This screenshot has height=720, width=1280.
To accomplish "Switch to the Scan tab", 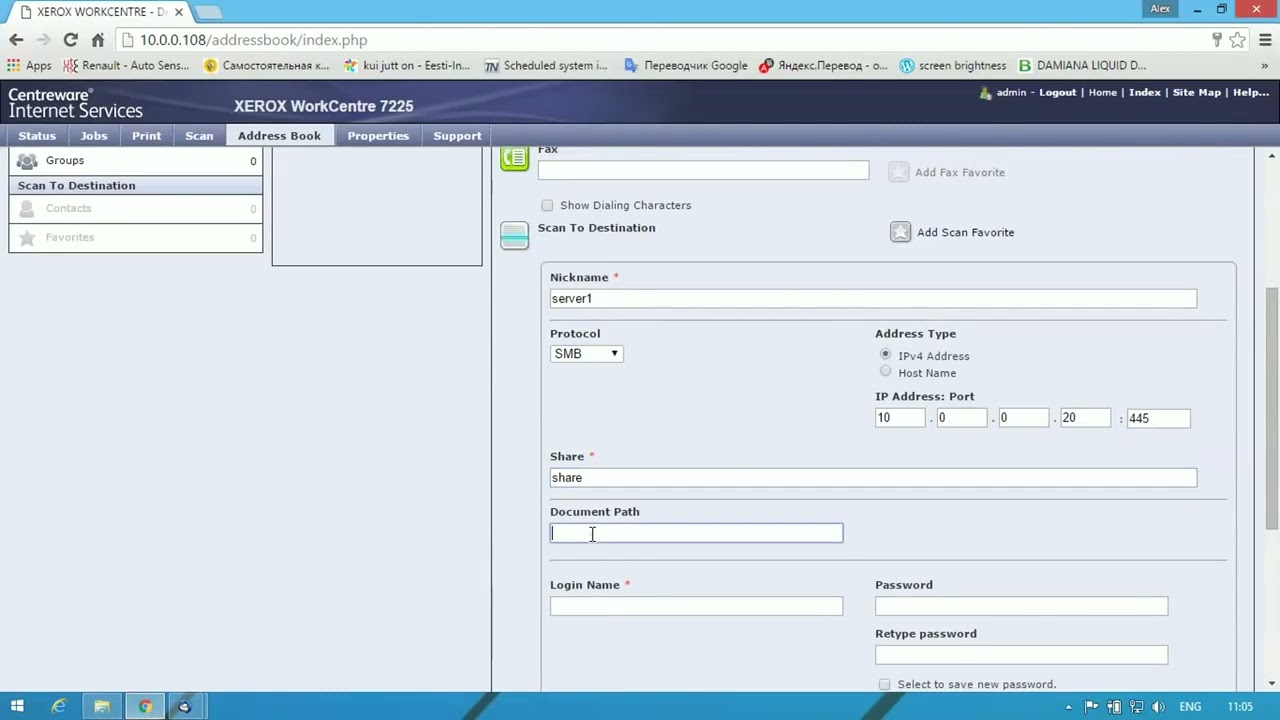I will [x=199, y=136].
